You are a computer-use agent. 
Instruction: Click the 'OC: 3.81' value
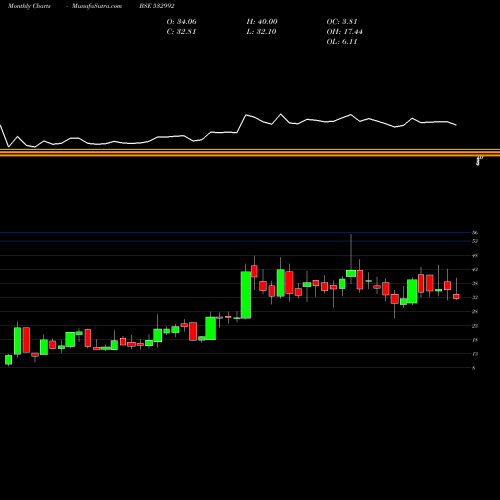click(342, 22)
